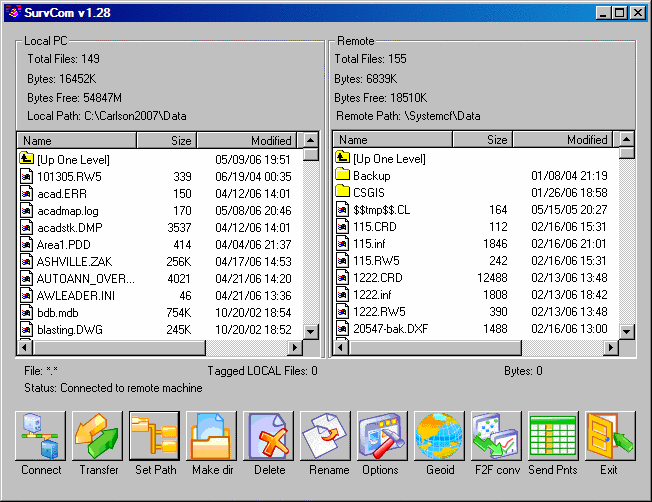Image resolution: width=652 pixels, height=502 pixels.
Task: Click the F2F conv icon
Action: coord(496,435)
